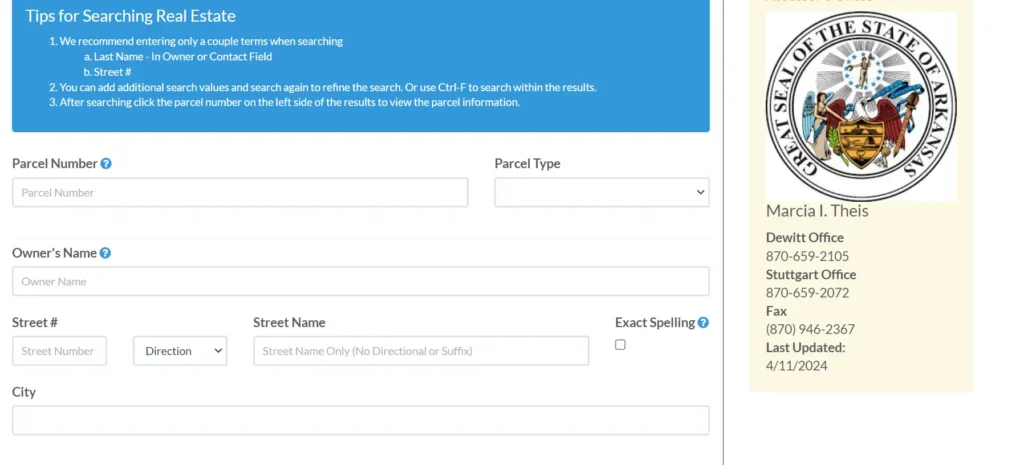
Task: Enable the Exact Spelling checkbox
Action: tap(620, 345)
